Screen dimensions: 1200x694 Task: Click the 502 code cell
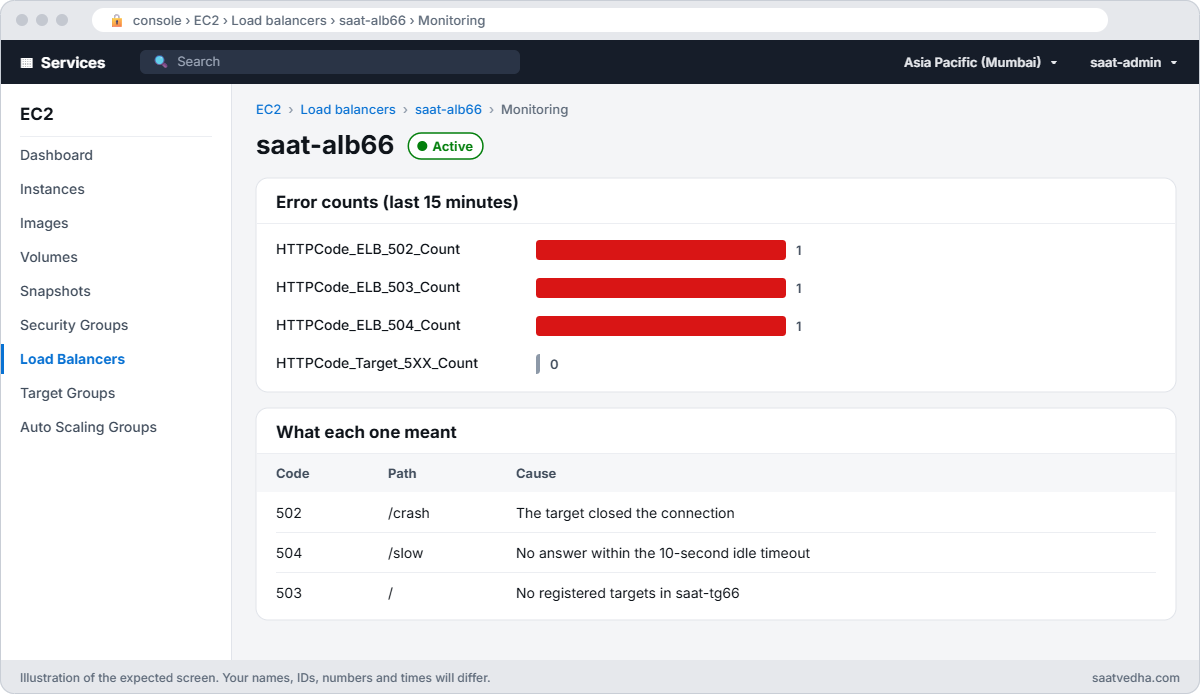pos(289,513)
